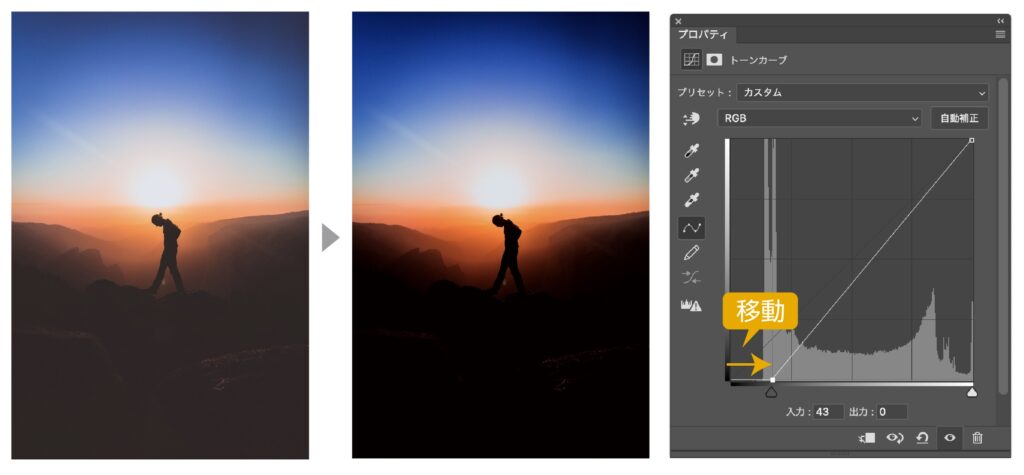Switch to the プロパティ tab
This screenshot has width=1024, height=475.
point(703,35)
